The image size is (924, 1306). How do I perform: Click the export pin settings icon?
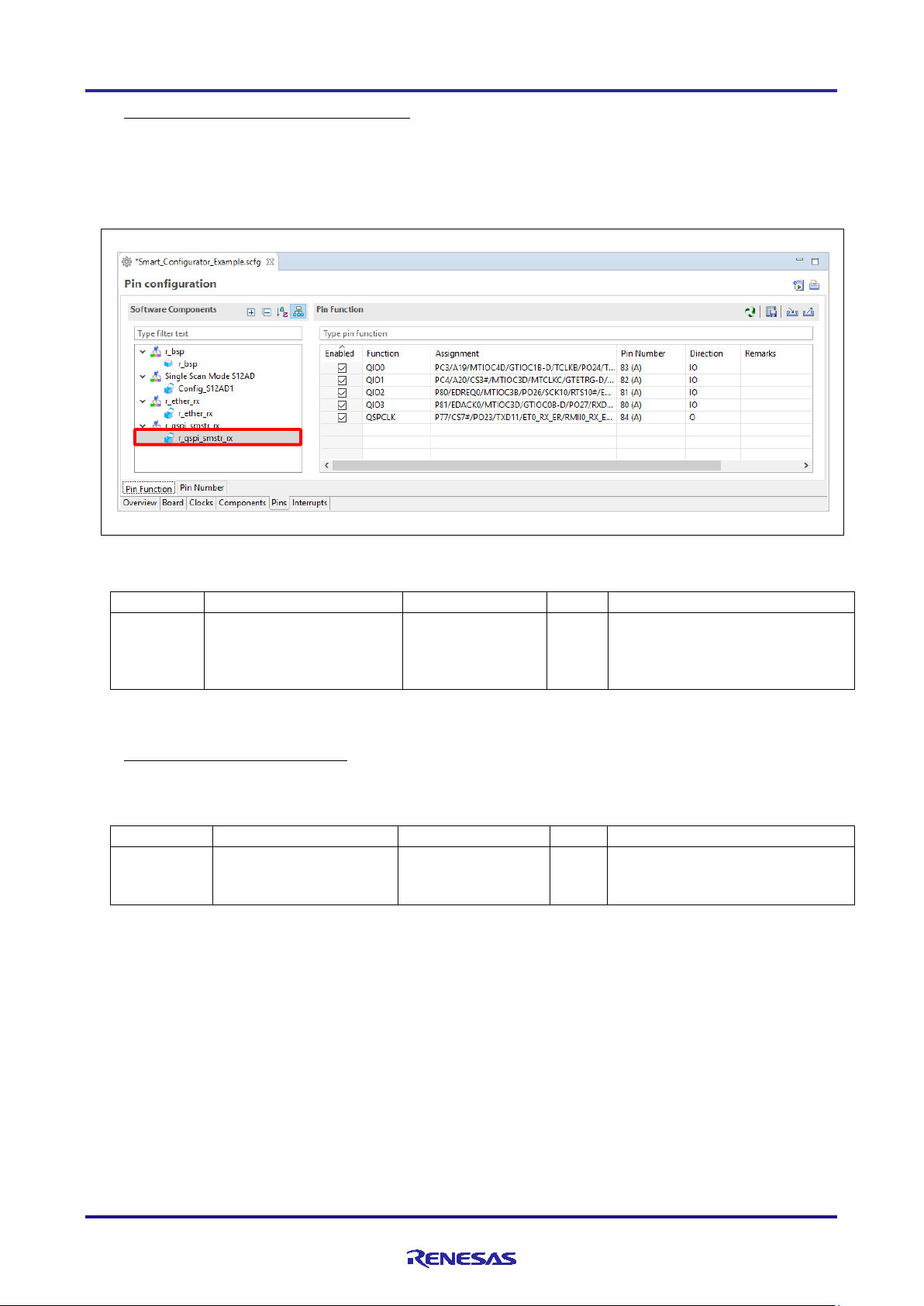click(808, 312)
